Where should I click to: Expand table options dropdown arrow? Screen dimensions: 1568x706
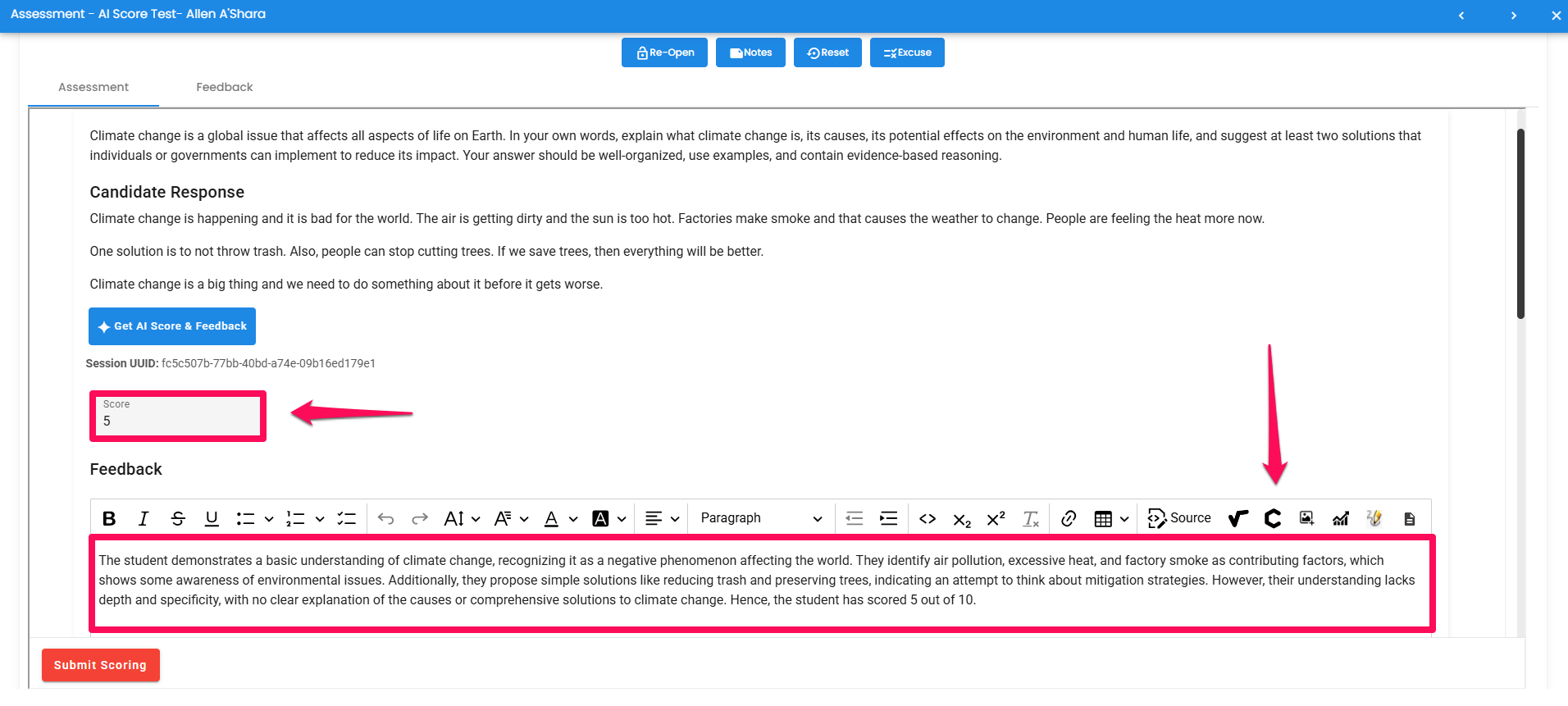coord(1124,518)
